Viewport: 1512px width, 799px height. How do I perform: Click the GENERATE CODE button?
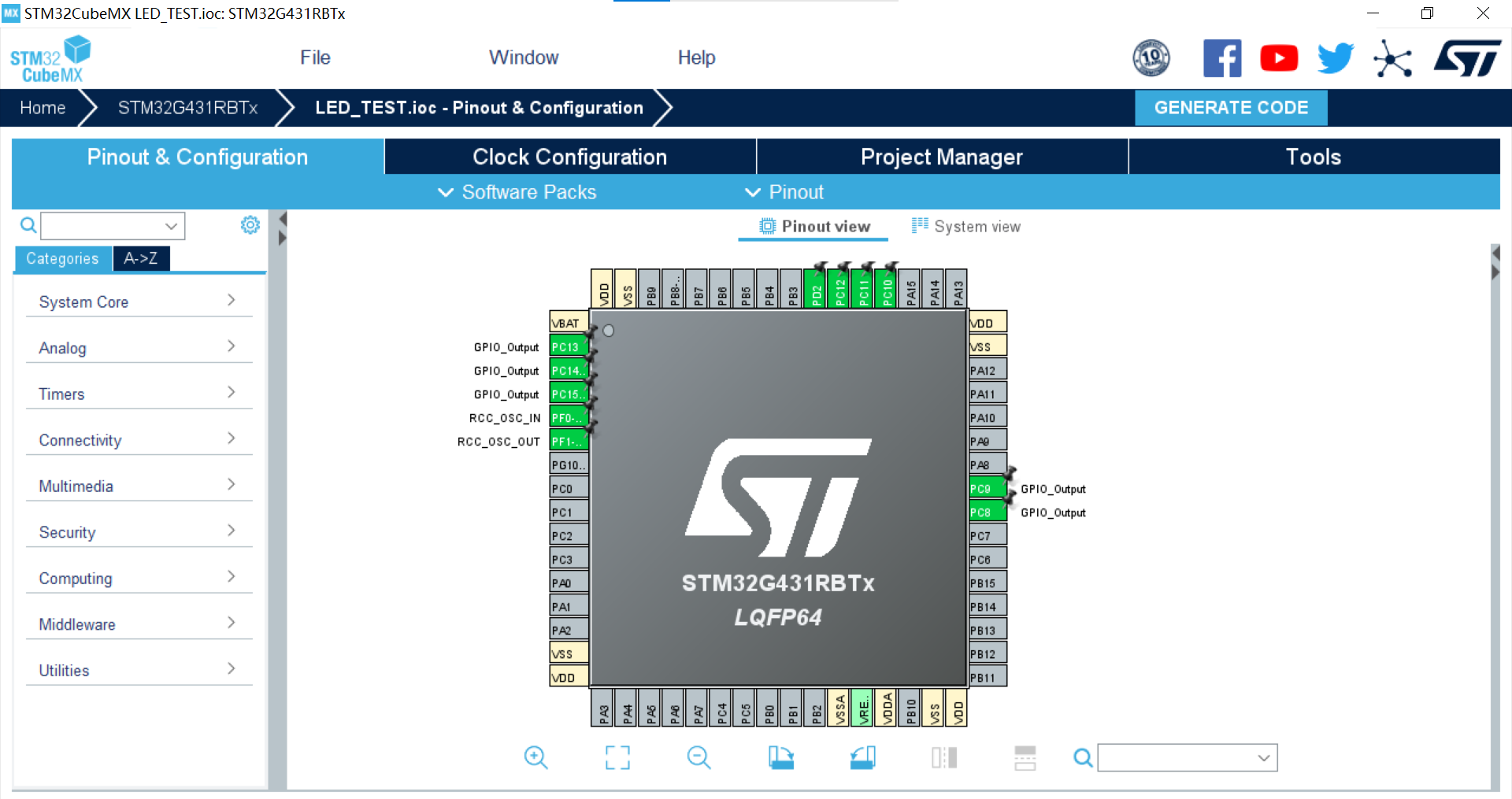coord(1231,108)
